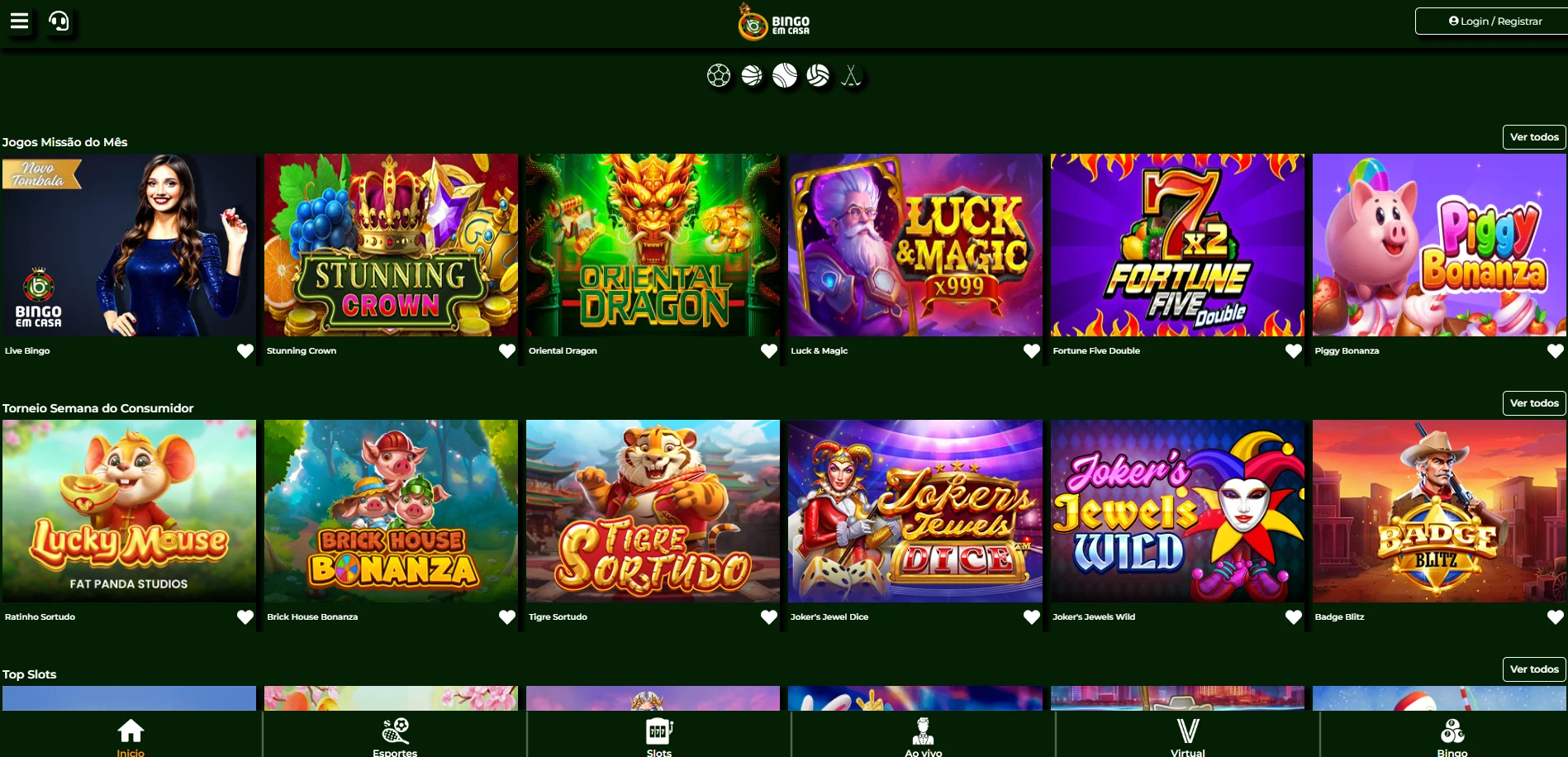Select the soccer ball sport icon
This screenshot has height=757, width=1568.
[x=719, y=76]
